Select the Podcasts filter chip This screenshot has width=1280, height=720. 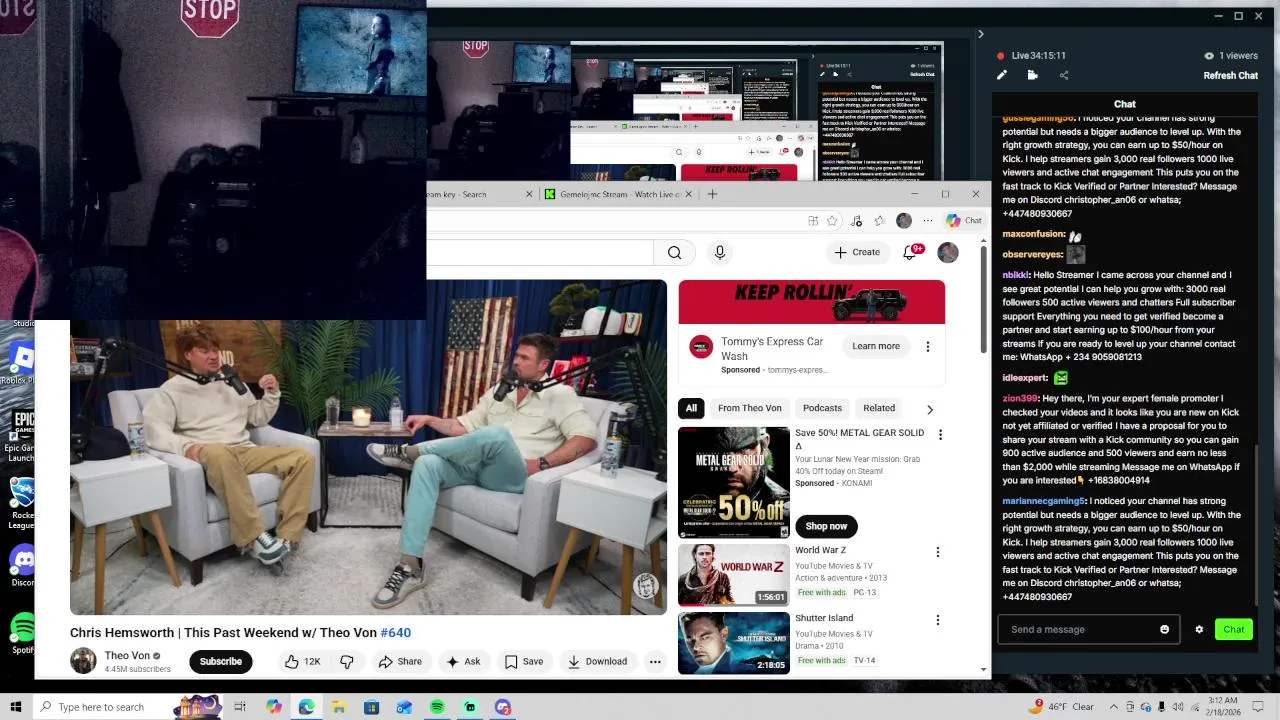pyautogui.click(x=822, y=408)
